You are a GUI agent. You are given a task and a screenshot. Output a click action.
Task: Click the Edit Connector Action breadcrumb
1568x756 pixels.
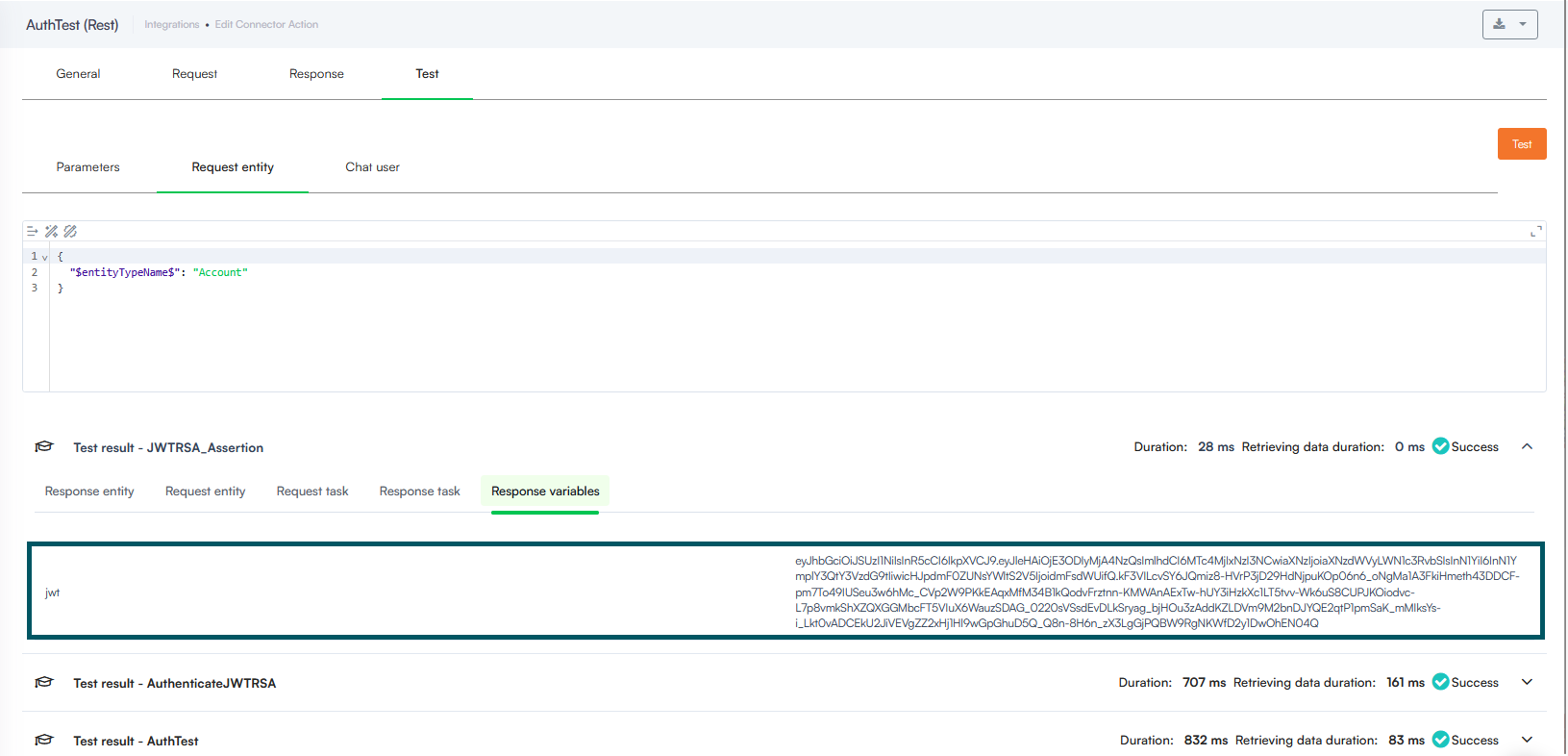tap(266, 25)
